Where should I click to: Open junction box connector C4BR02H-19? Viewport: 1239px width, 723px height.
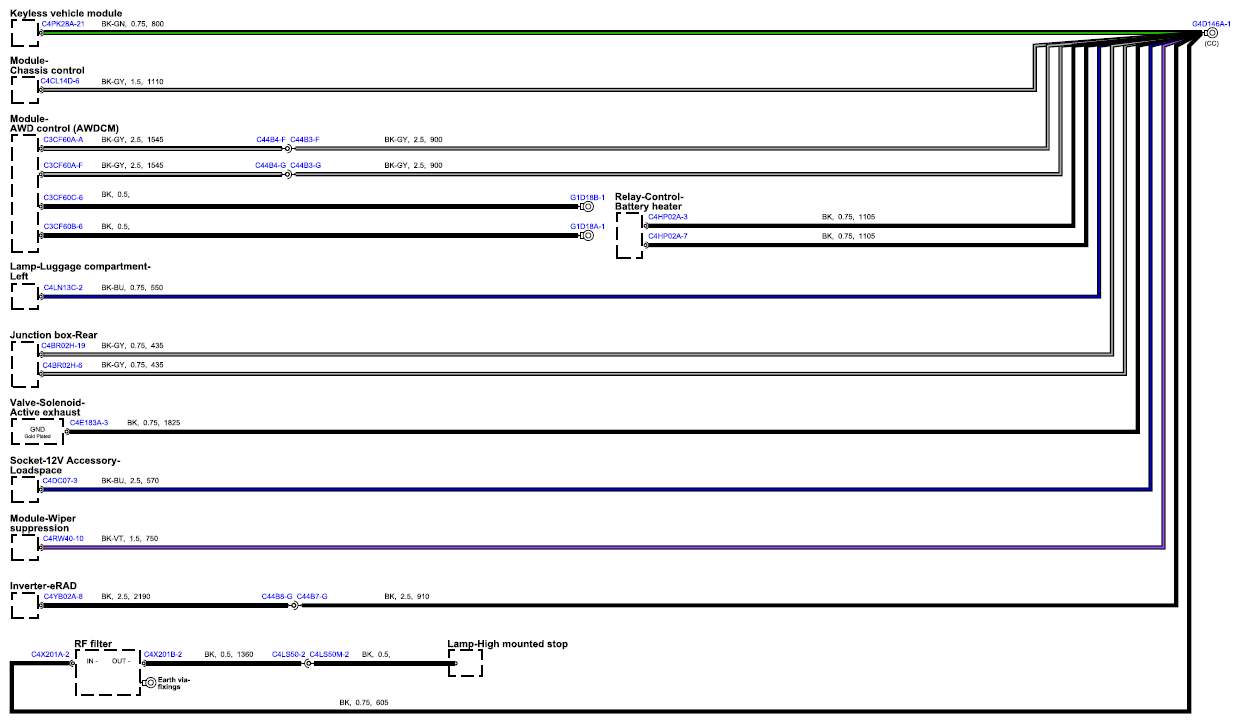pos(63,345)
